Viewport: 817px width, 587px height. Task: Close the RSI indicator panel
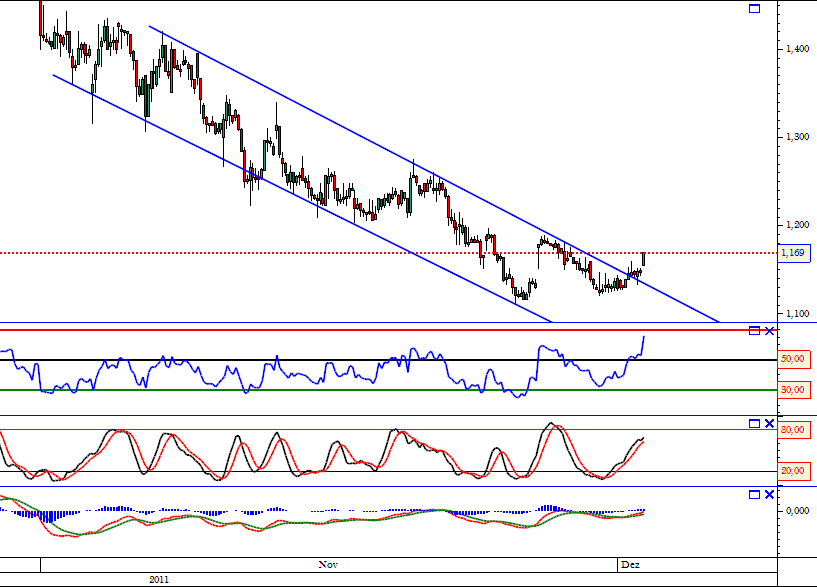pos(769,331)
